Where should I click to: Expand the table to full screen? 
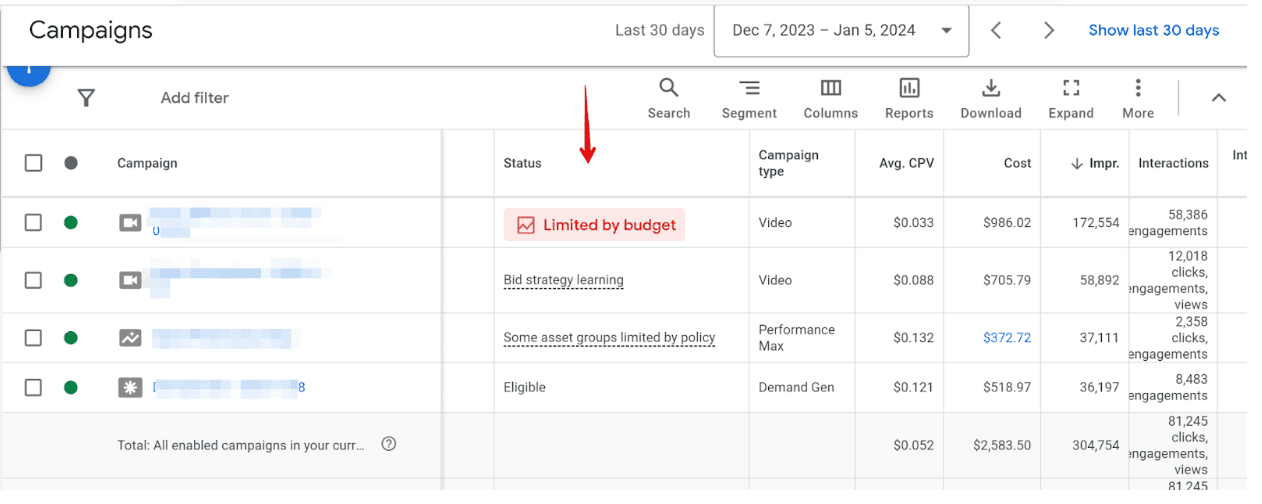point(1070,98)
